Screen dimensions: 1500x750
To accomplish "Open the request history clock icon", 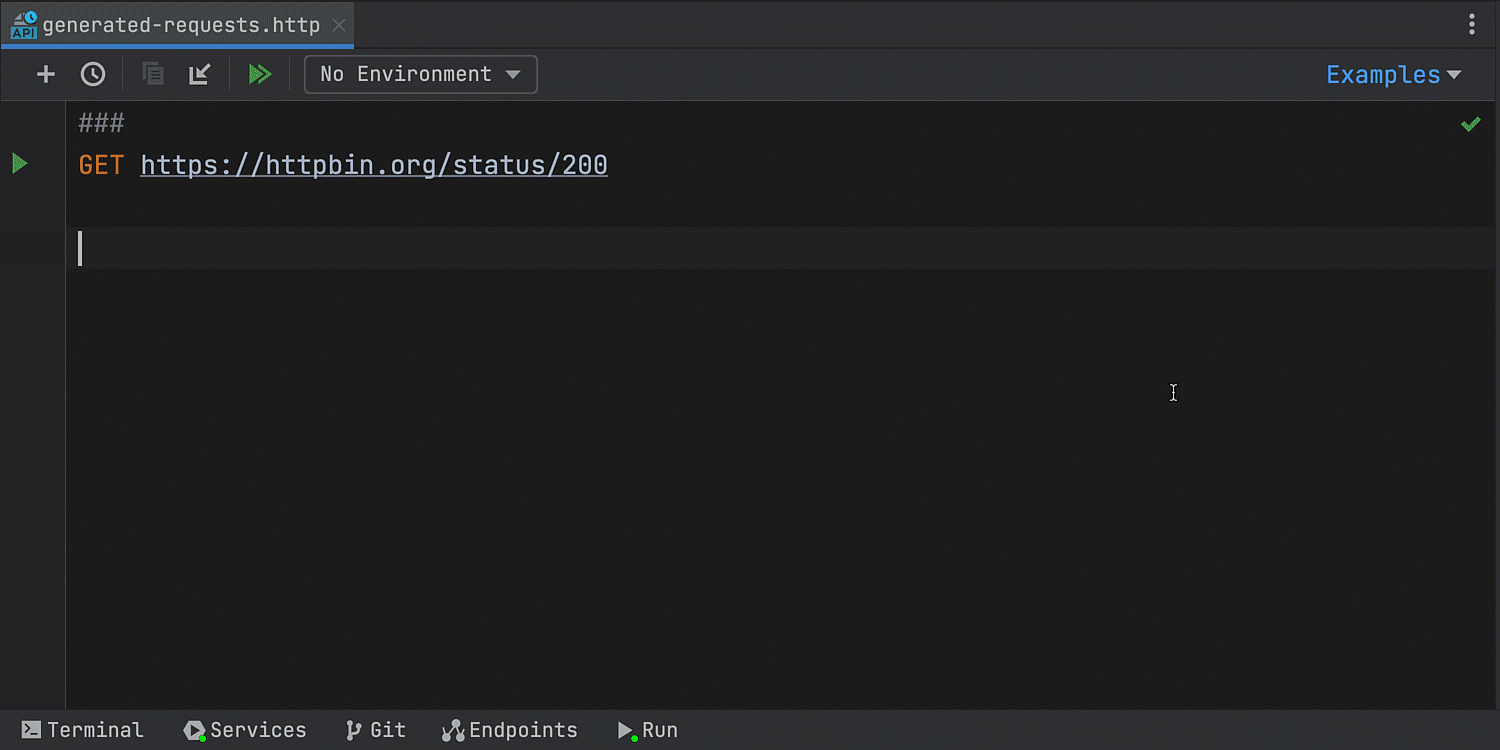I will (x=93, y=74).
